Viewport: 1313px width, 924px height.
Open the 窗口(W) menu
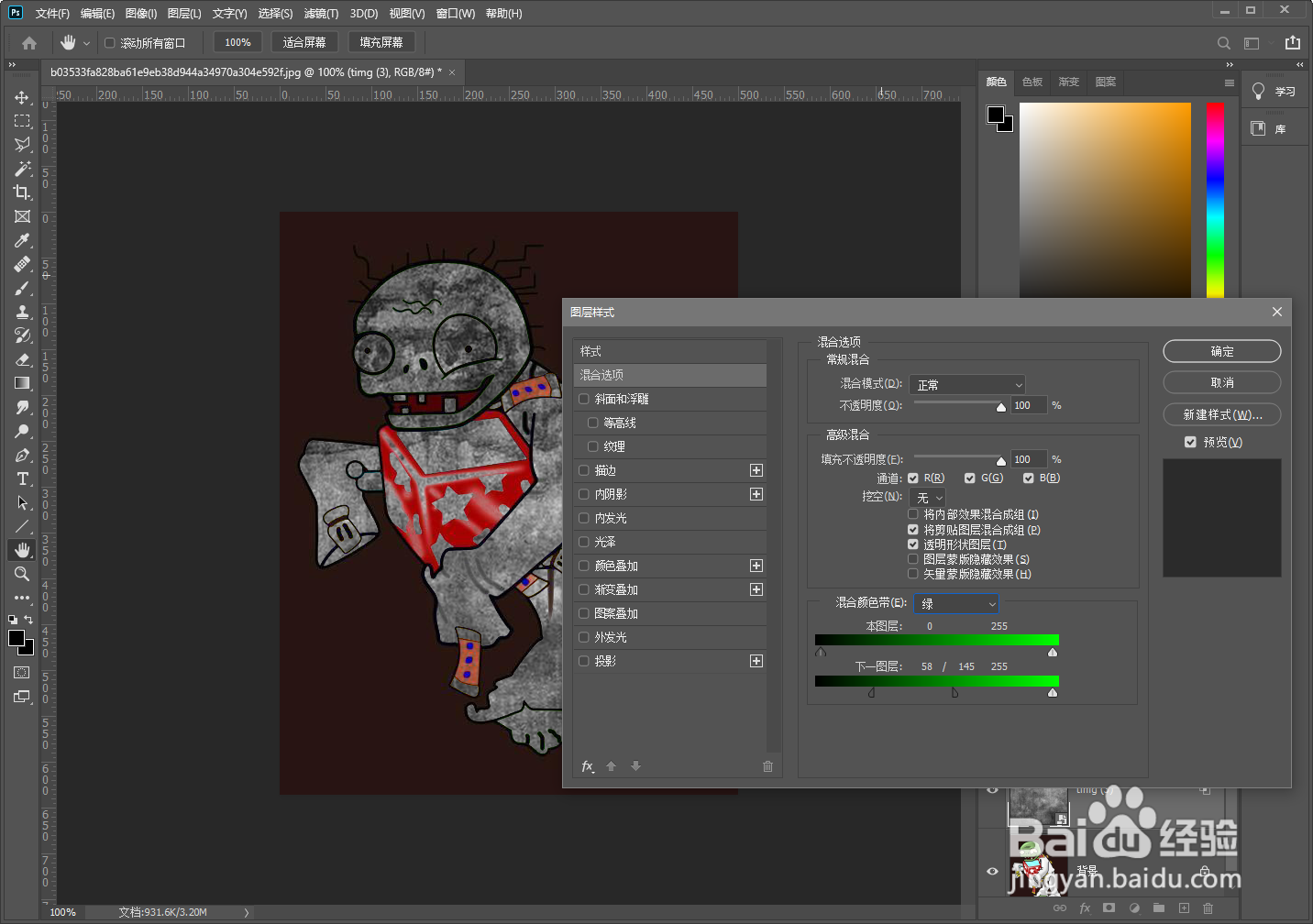(456, 14)
